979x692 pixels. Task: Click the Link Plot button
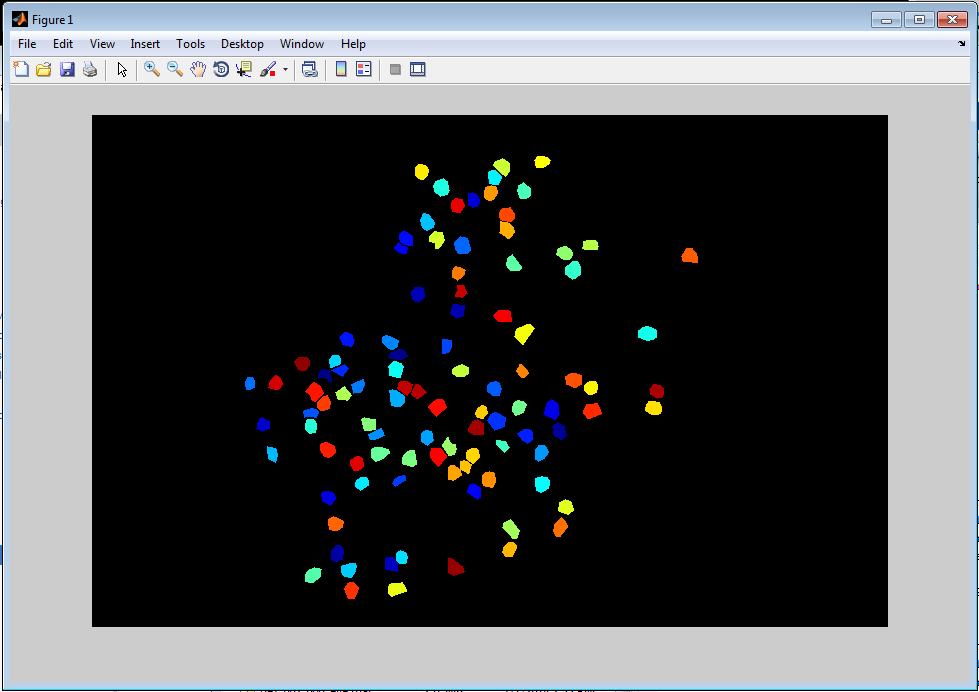[x=310, y=69]
